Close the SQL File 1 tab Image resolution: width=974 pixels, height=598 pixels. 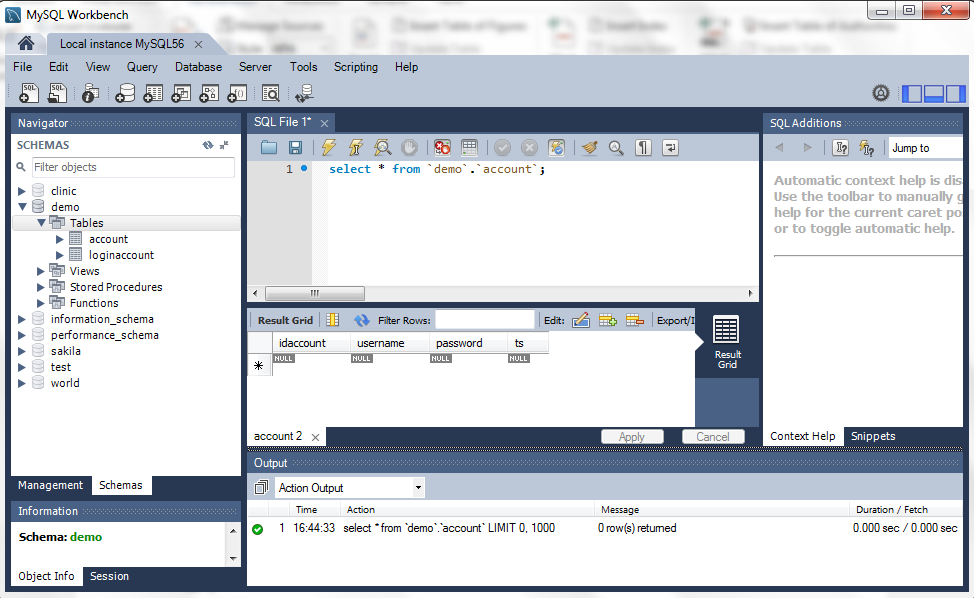324,124
